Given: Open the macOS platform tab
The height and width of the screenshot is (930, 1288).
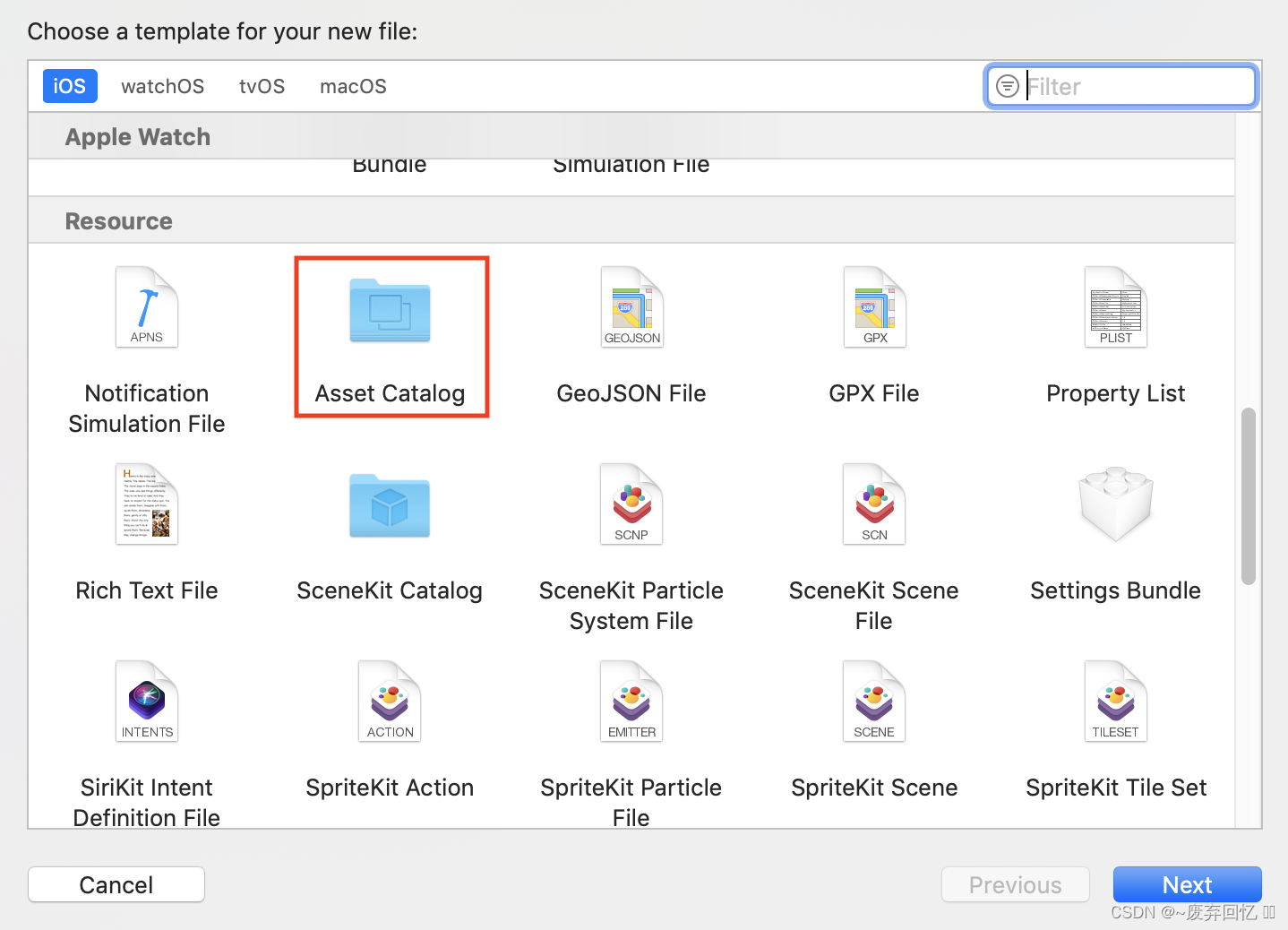Looking at the screenshot, I should tap(353, 86).
